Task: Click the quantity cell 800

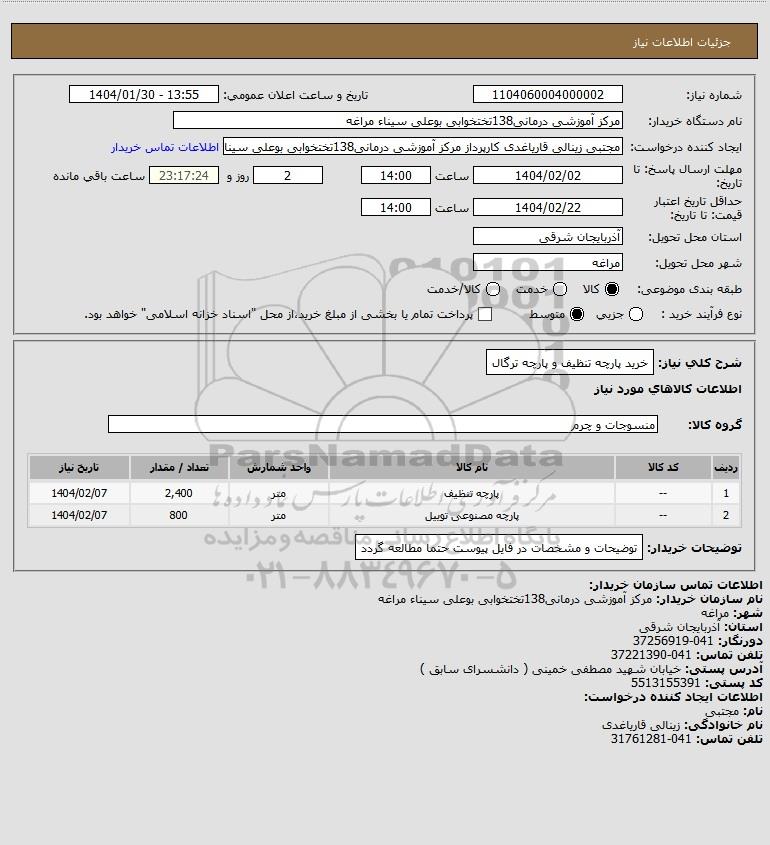Action: (x=178, y=515)
